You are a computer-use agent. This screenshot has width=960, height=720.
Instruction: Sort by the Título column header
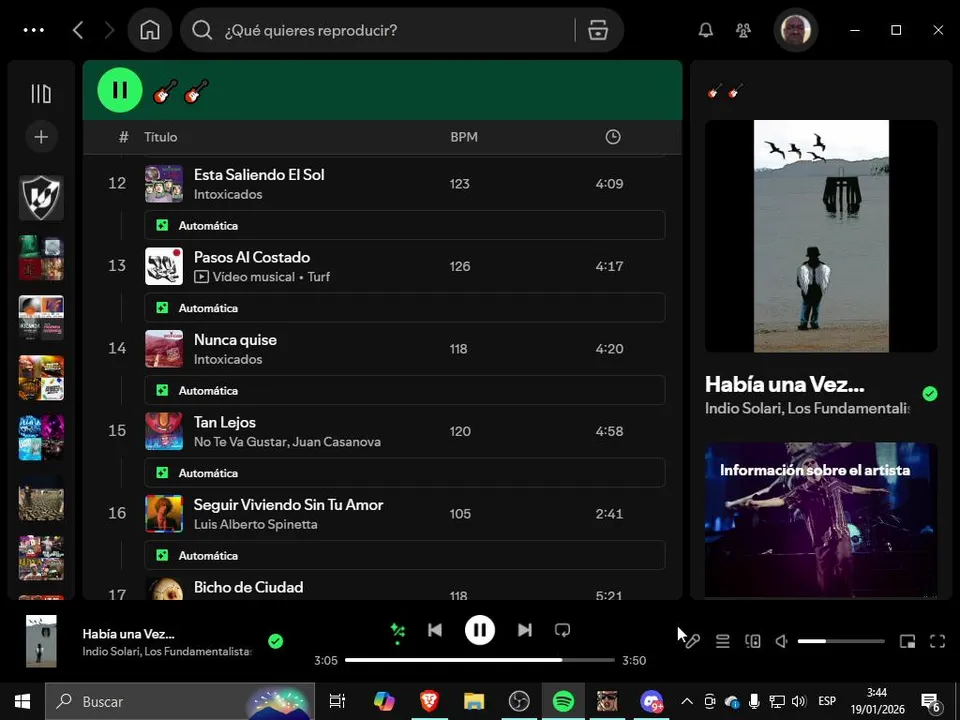(160, 137)
